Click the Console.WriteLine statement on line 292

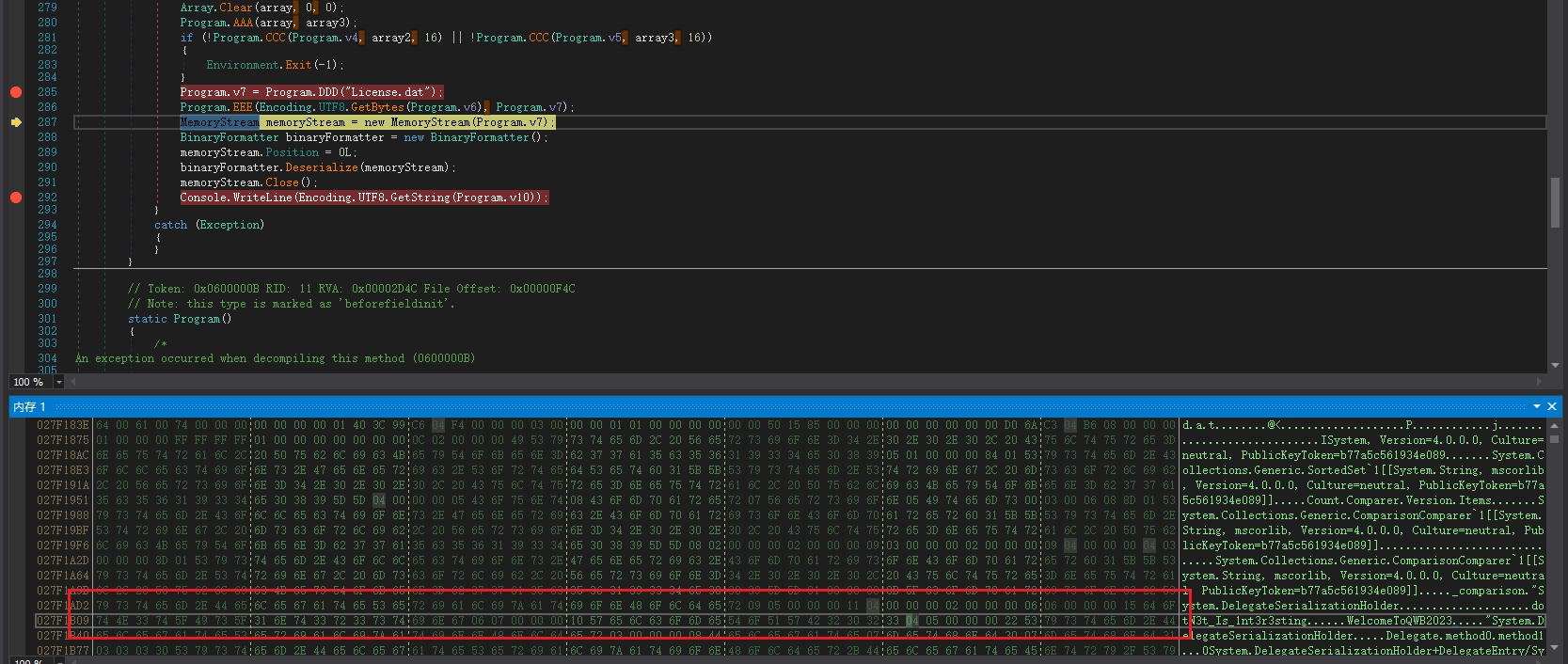364,198
